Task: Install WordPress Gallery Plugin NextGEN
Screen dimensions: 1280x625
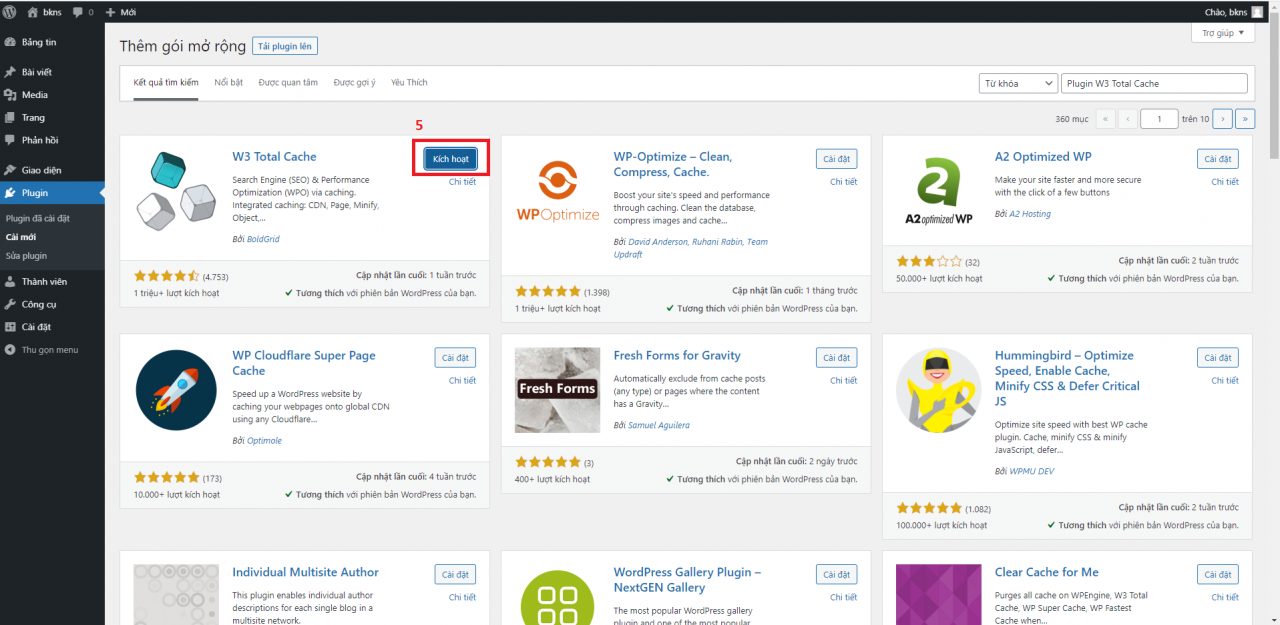Action: [837, 575]
